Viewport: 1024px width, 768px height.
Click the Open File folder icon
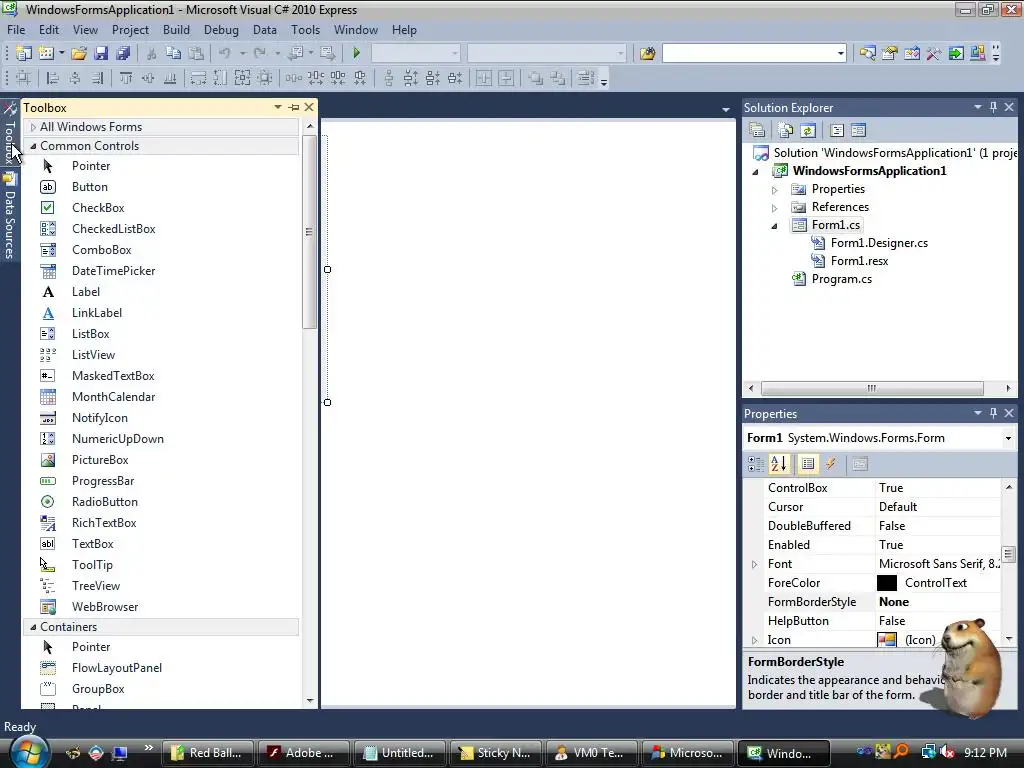[x=79, y=53]
